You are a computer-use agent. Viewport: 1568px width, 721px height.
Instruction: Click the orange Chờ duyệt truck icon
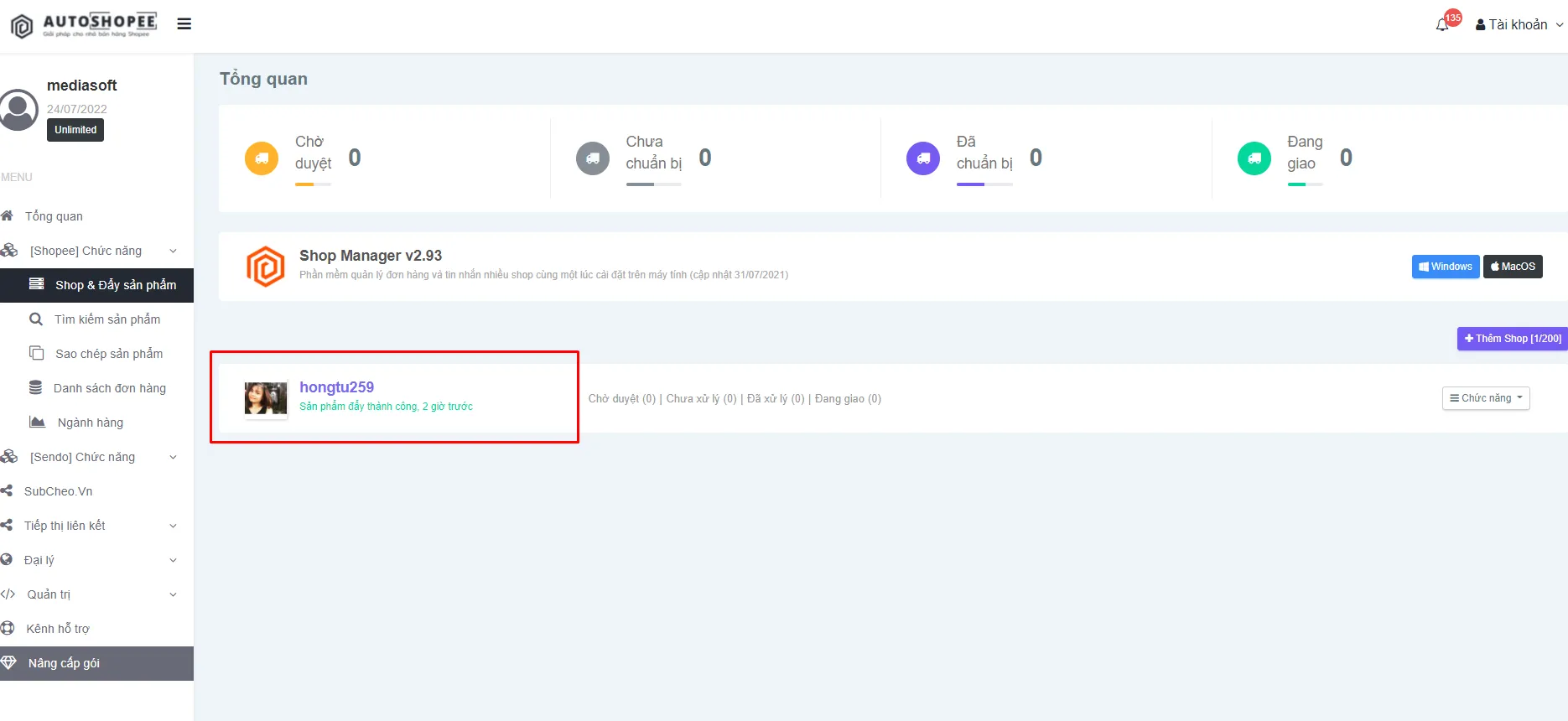[262, 158]
